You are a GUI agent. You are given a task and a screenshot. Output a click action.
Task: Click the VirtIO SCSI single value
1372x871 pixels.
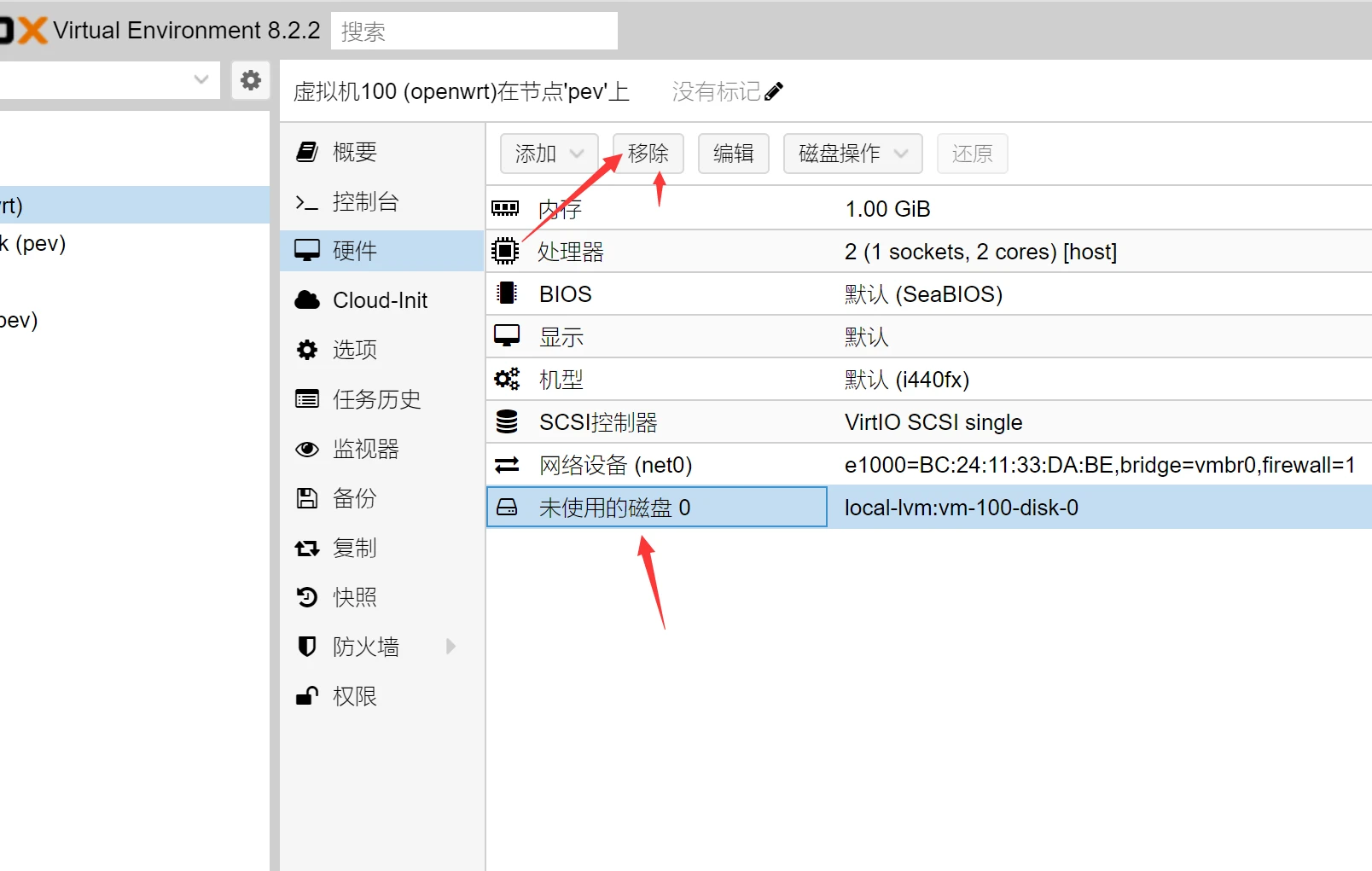pyautogui.click(x=933, y=422)
